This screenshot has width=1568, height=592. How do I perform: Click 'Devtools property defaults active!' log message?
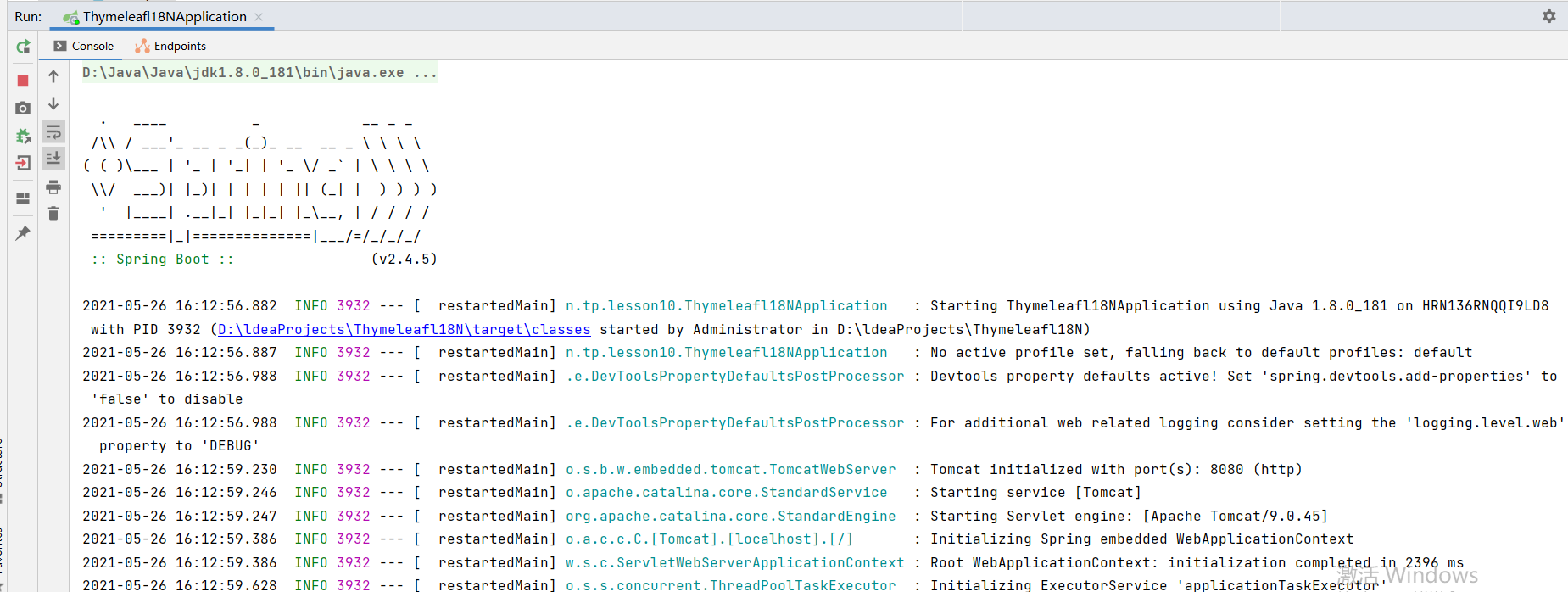(x=1244, y=377)
